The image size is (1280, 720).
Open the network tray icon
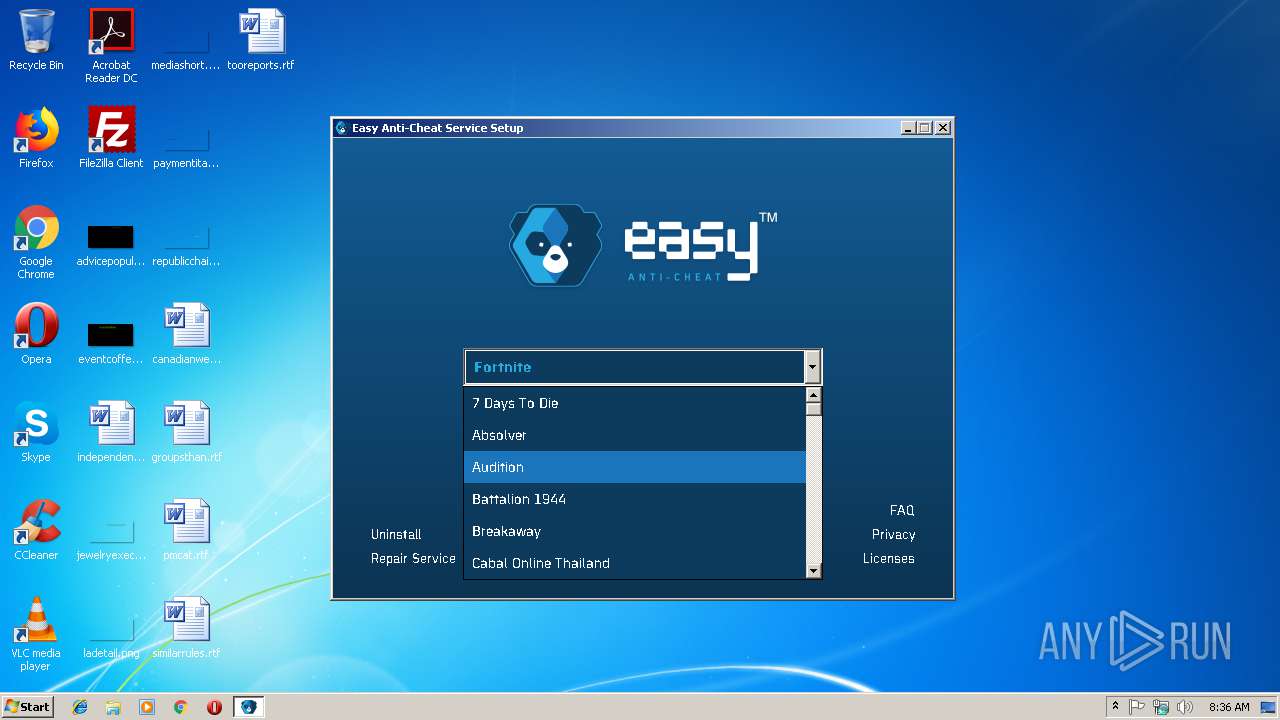[1161, 707]
